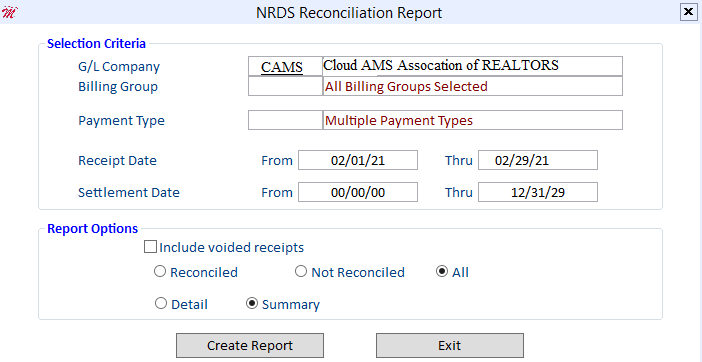702x362 pixels.
Task: Click the All Billing Groups Selected field
Action: [472, 86]
